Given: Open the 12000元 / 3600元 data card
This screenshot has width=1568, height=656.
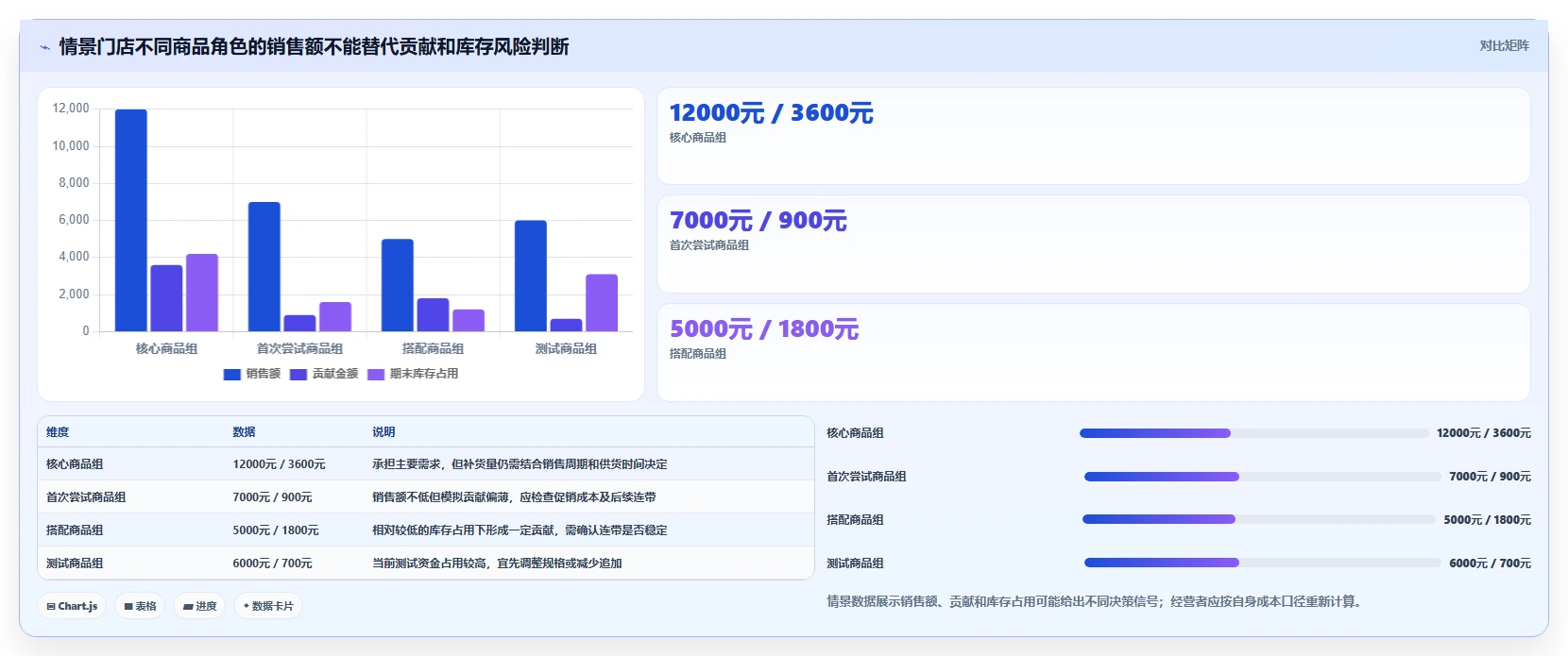Looking at the screenshot, I should (x=1093, y=136).
